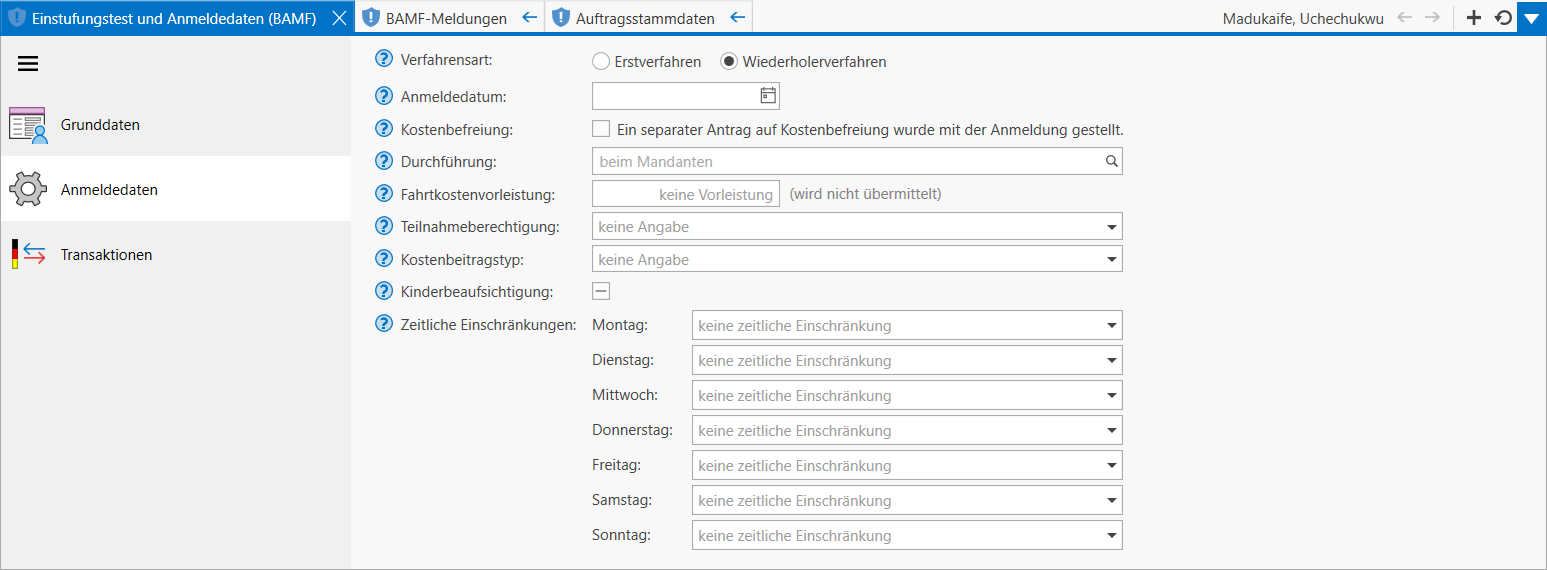Viewport: 1547px width, 570px height.
Task: Click the plus icon in top bar
Action: tap(1473, 17)
